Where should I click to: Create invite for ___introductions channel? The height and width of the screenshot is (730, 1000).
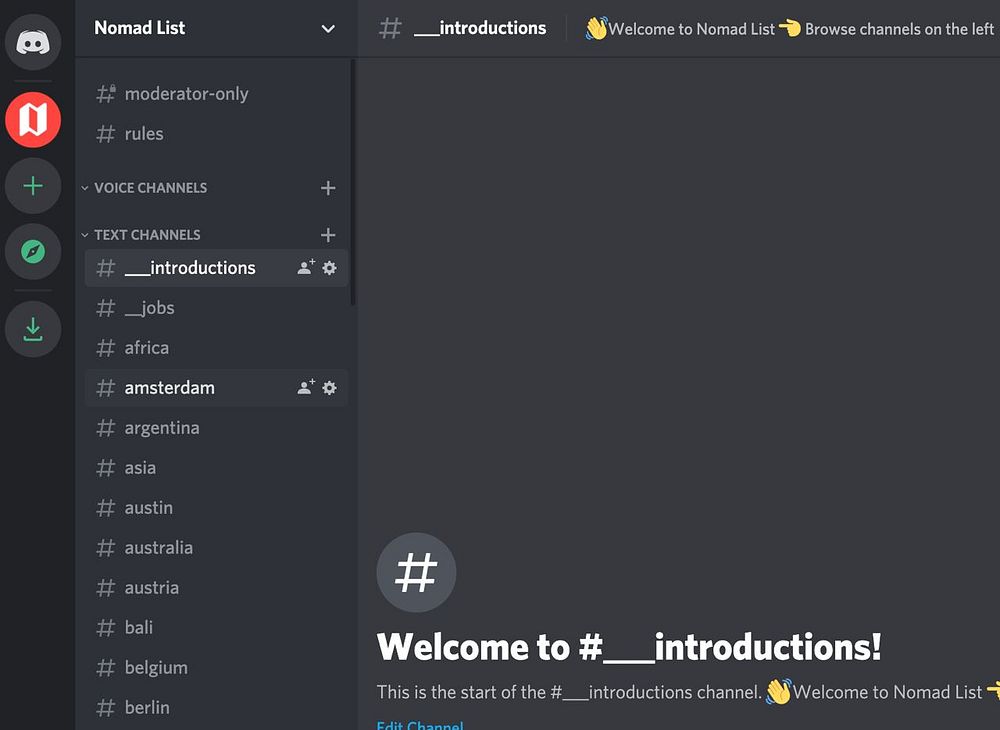pyautogui.click(x=306, y=268)
